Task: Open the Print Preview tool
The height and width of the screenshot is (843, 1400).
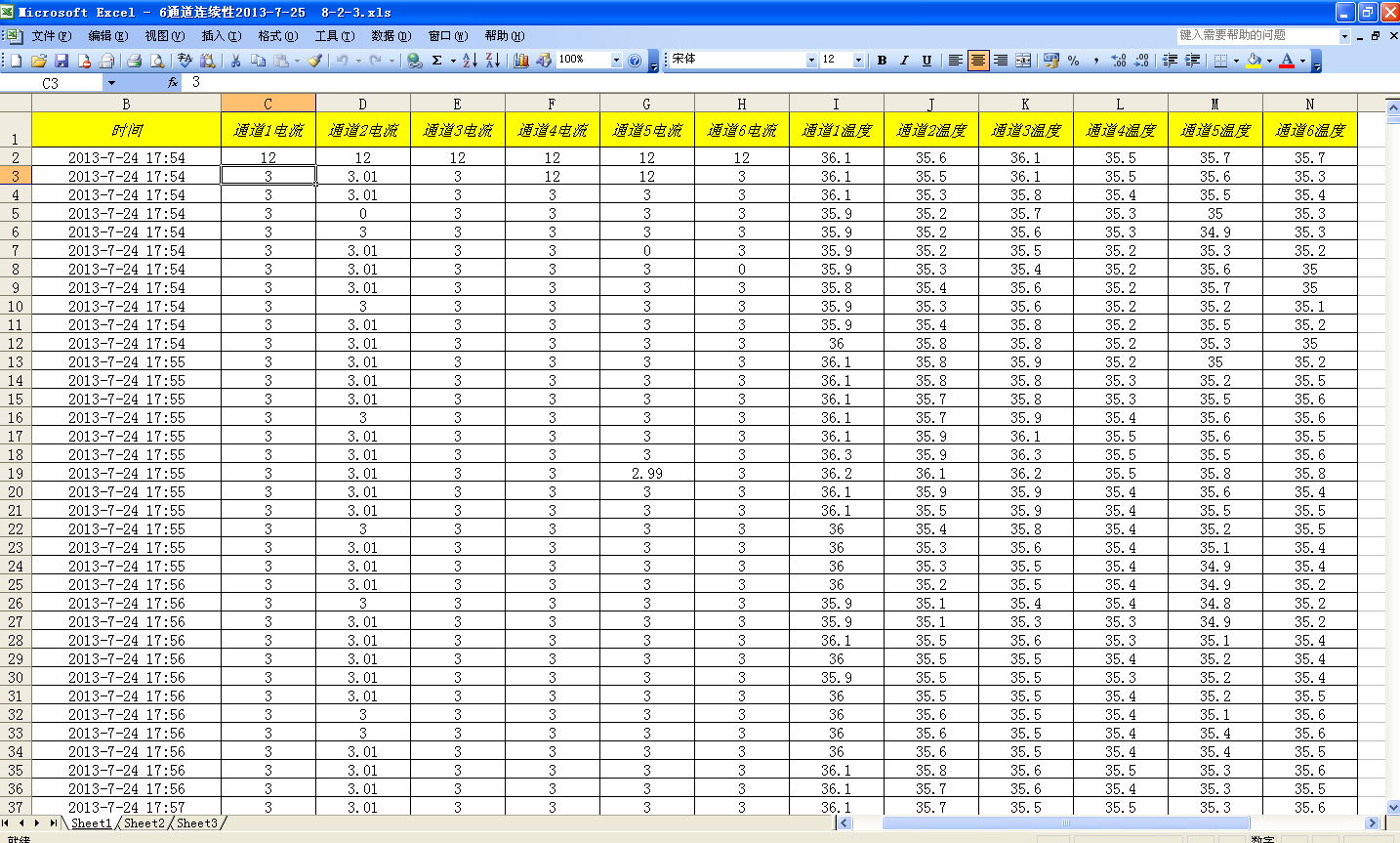Action: click(156, 61)
